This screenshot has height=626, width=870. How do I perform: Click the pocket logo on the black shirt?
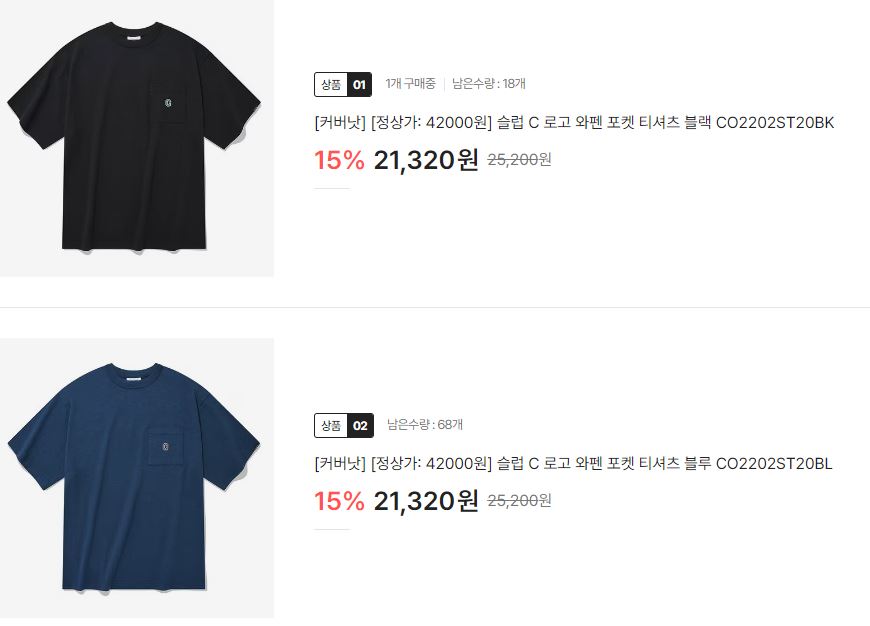click(169, 103)
